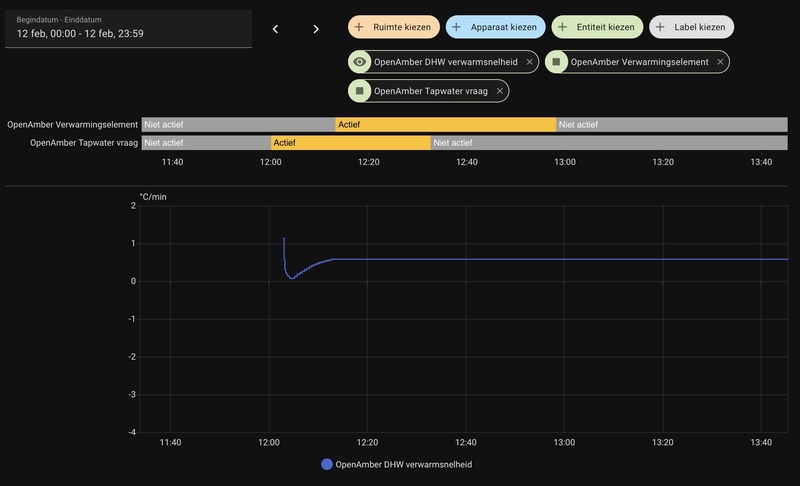Click the Ruimte kiezen button
Image resolution: width=800 pixels, height=486 pixels.
click(393, 27)
